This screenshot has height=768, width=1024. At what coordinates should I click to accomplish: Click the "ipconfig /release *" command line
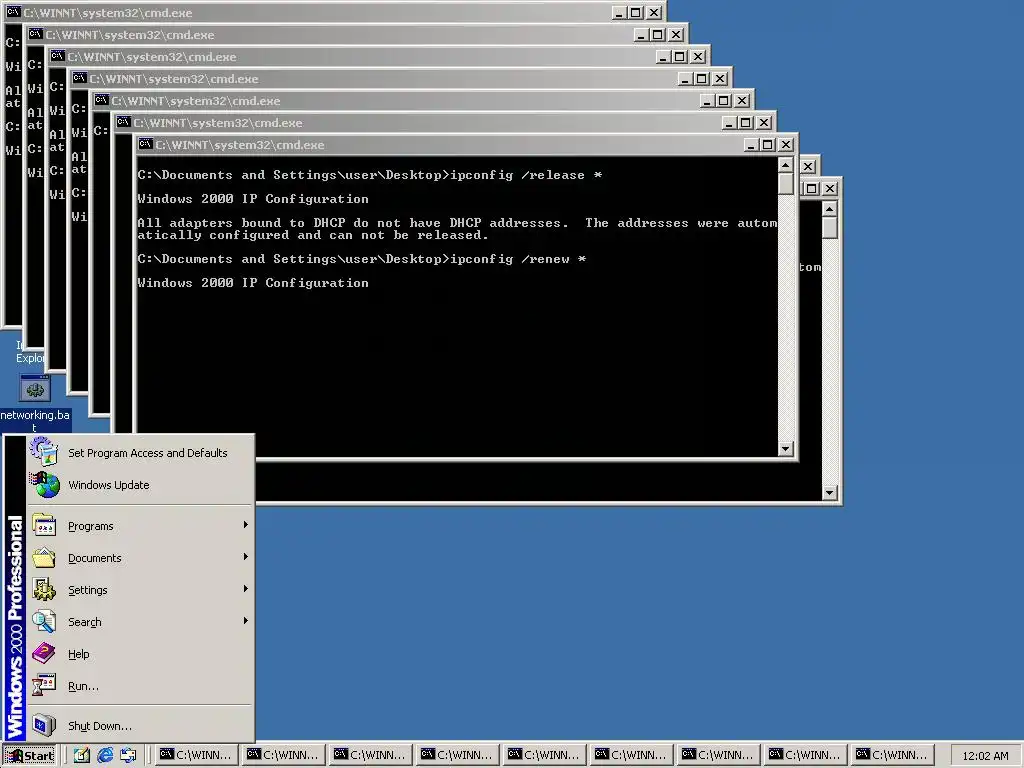tap(370, 175)
